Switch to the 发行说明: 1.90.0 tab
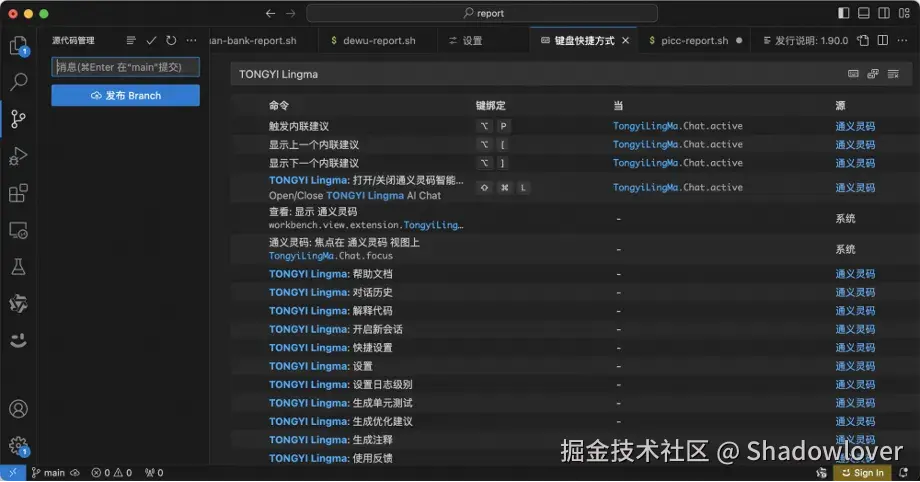Image resolution: width=920 pixels, height=482 pixels. pyautogui.click(x=805, y=41)
